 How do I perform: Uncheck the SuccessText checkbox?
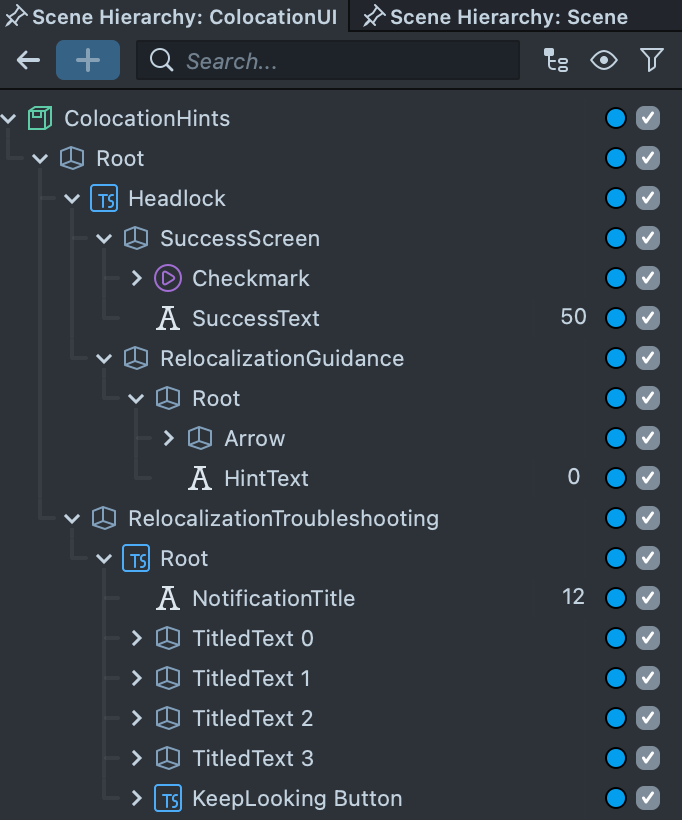point(648,319)
